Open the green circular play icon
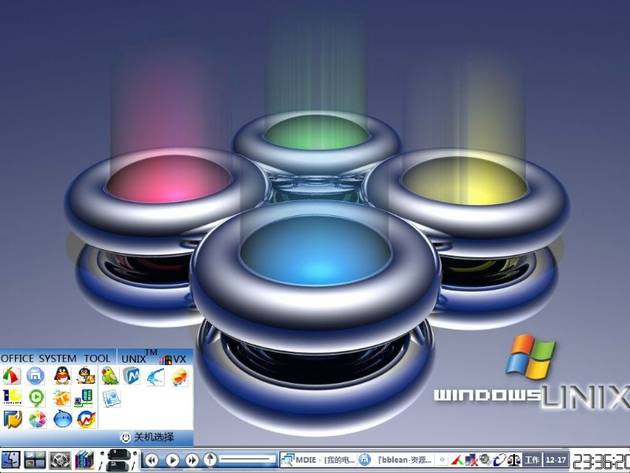This screenshot has height=473, width=630. tap(36, 397)
